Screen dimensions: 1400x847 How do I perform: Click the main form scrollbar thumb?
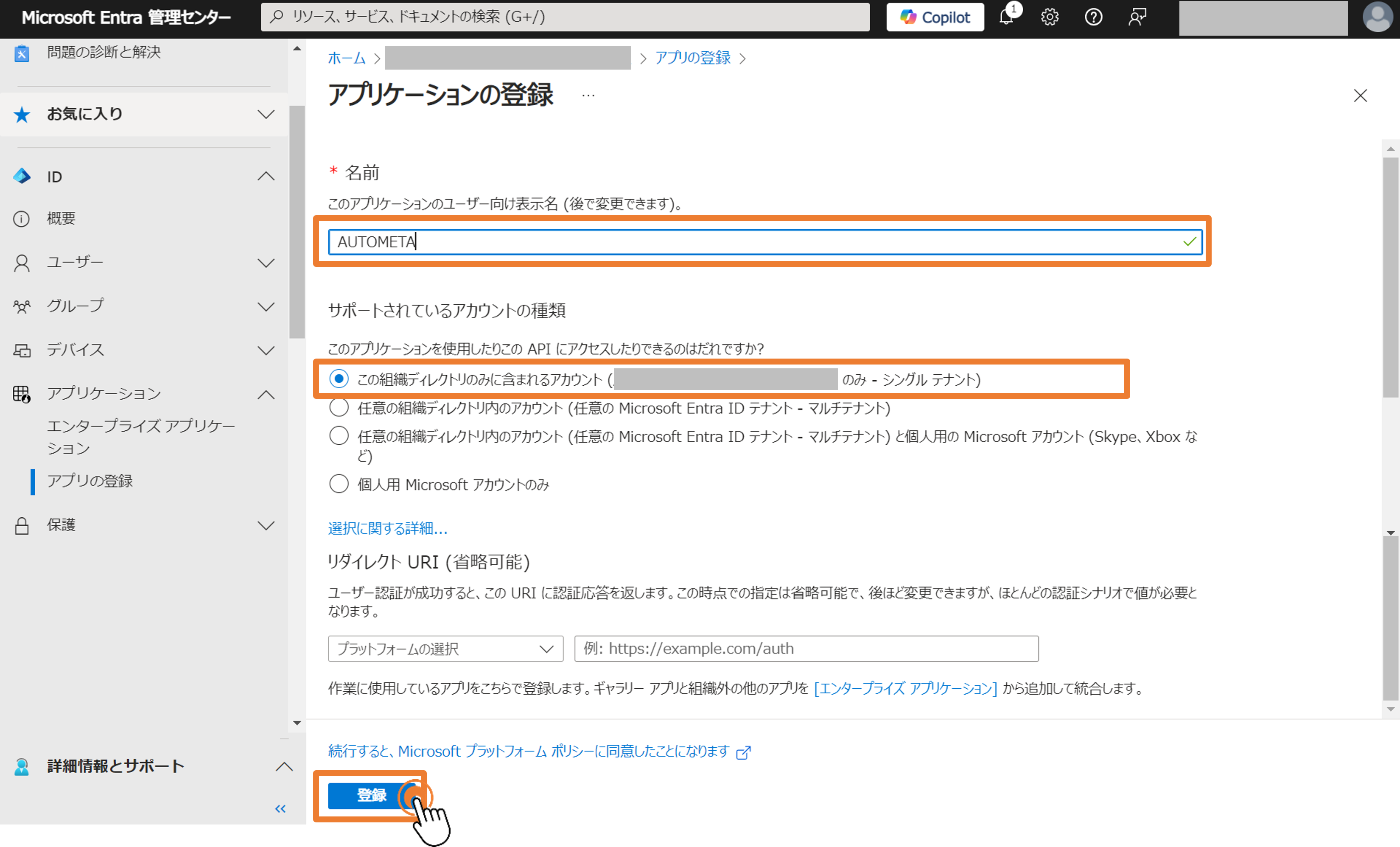[1390, 278]
